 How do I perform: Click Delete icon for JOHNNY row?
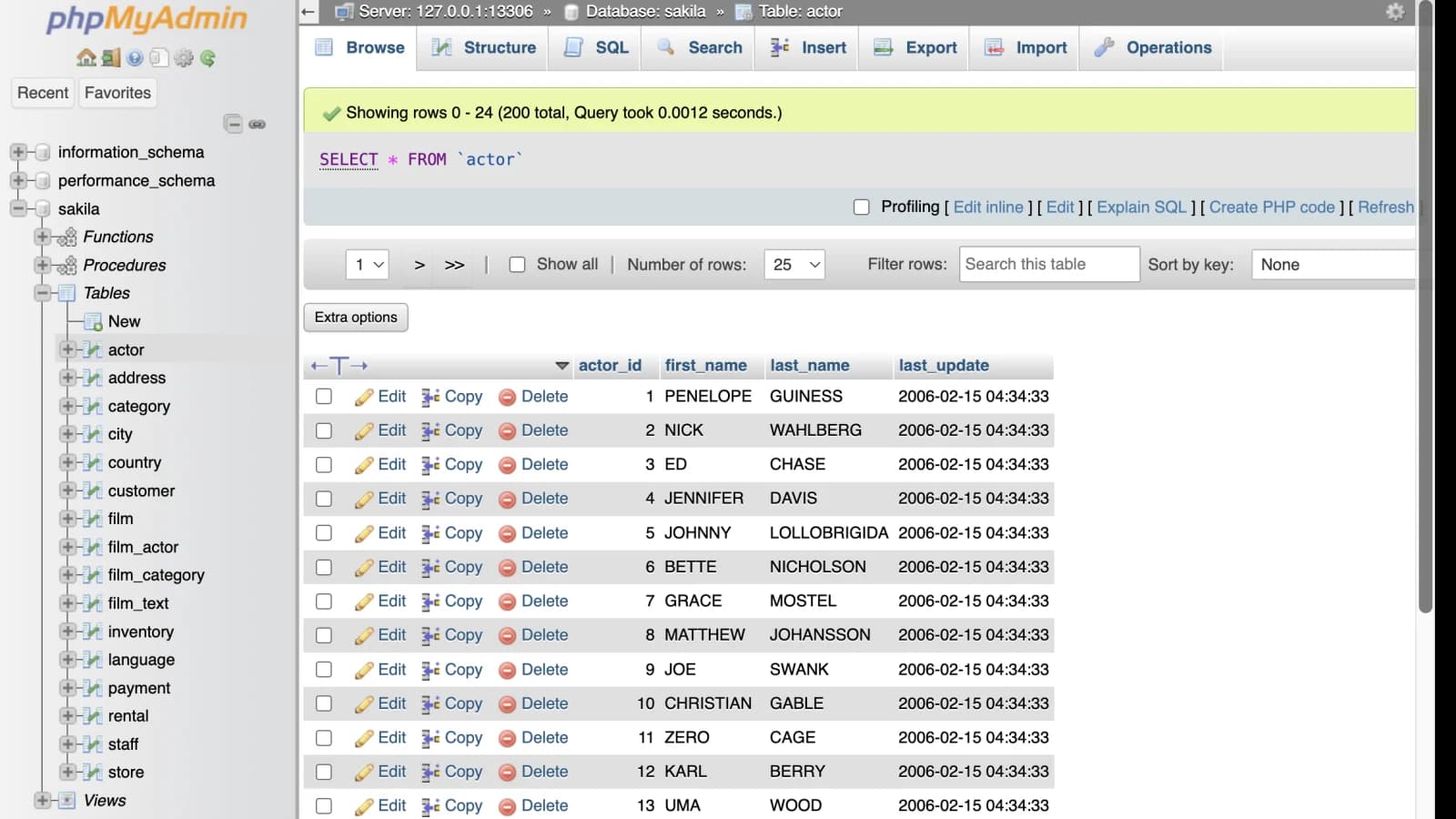pyautogui.click(x=508, y=533)
